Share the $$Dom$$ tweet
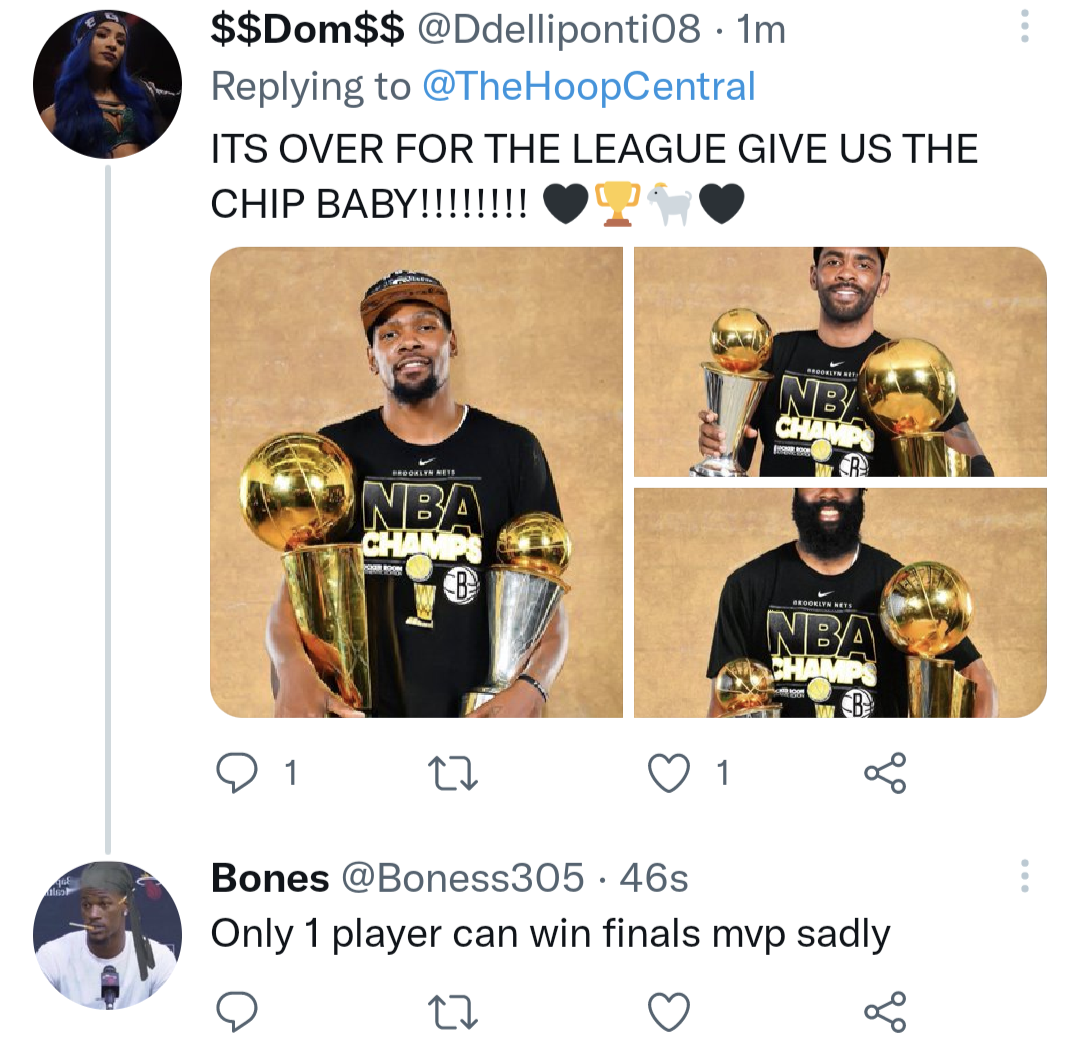 pos(884,773)
